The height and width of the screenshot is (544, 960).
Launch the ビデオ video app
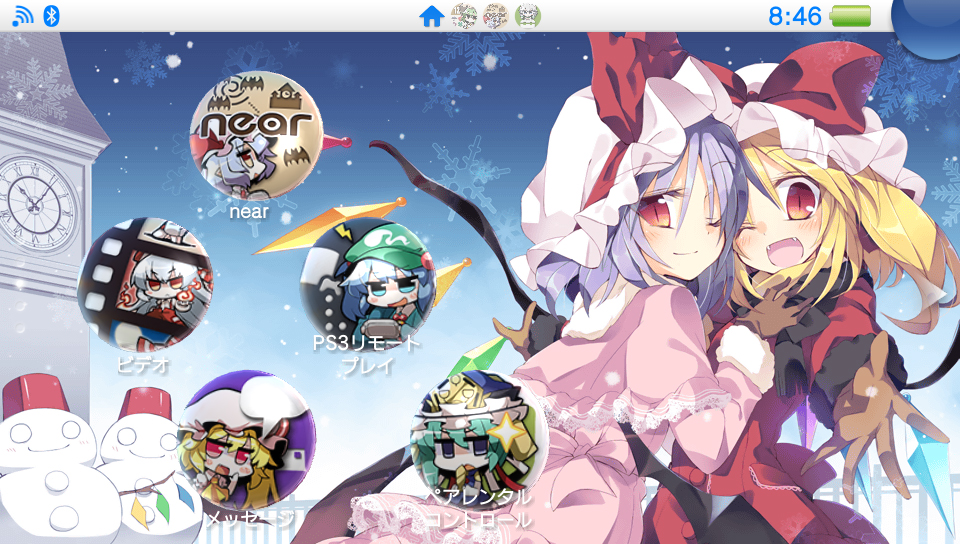[x=146, y=285]
